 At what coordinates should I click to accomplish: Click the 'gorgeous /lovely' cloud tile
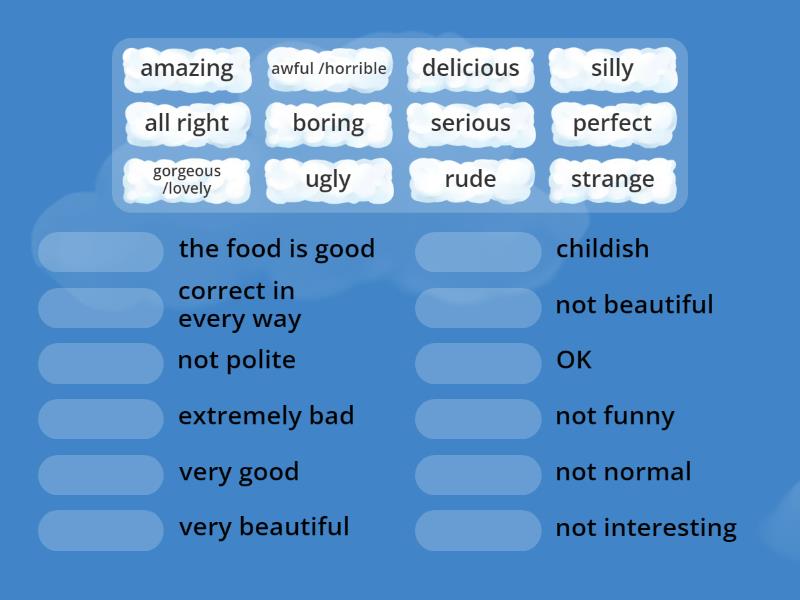pyautogui.click(x=186, y=179)
